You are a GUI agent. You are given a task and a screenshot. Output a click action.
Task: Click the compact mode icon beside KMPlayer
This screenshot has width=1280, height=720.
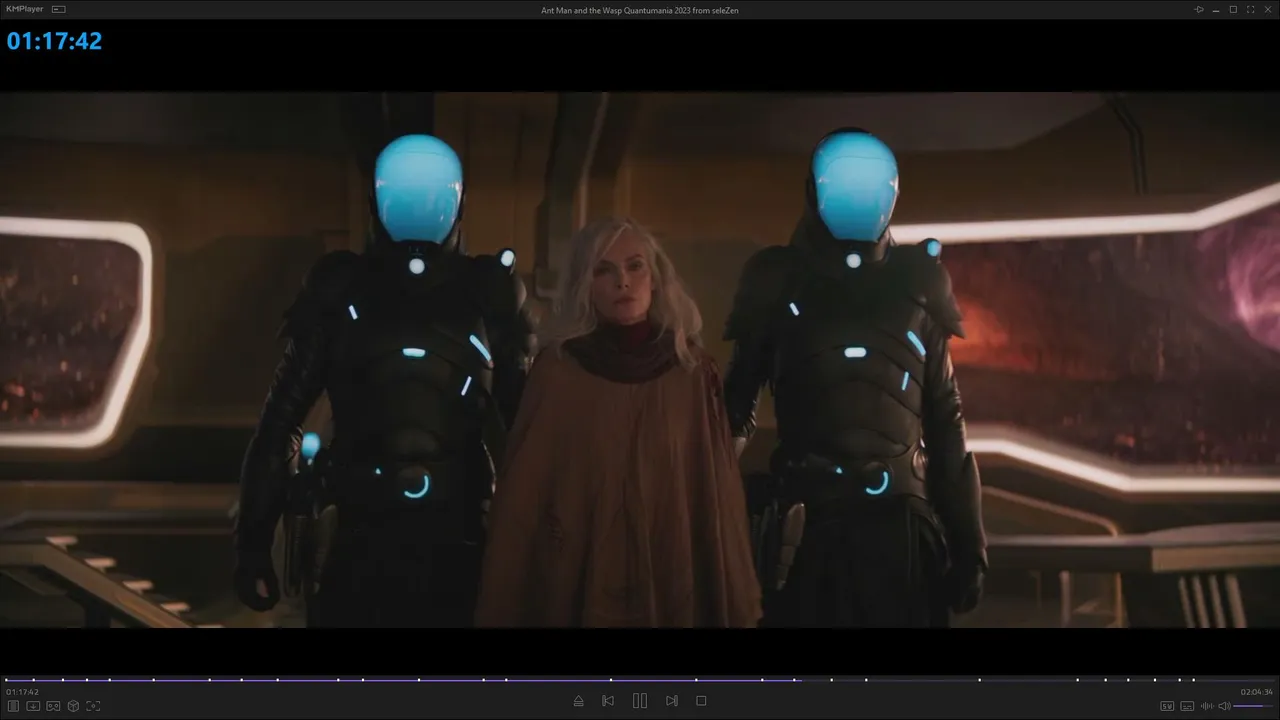[x=59, y=9]
